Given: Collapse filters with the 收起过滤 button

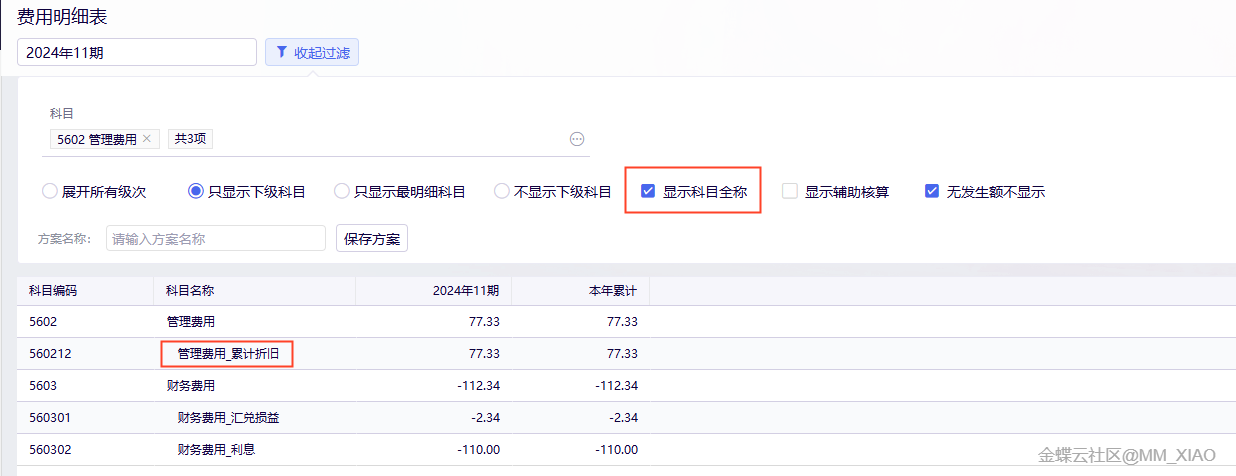Looking at the screenshot, I should click(x=312, y=53).
